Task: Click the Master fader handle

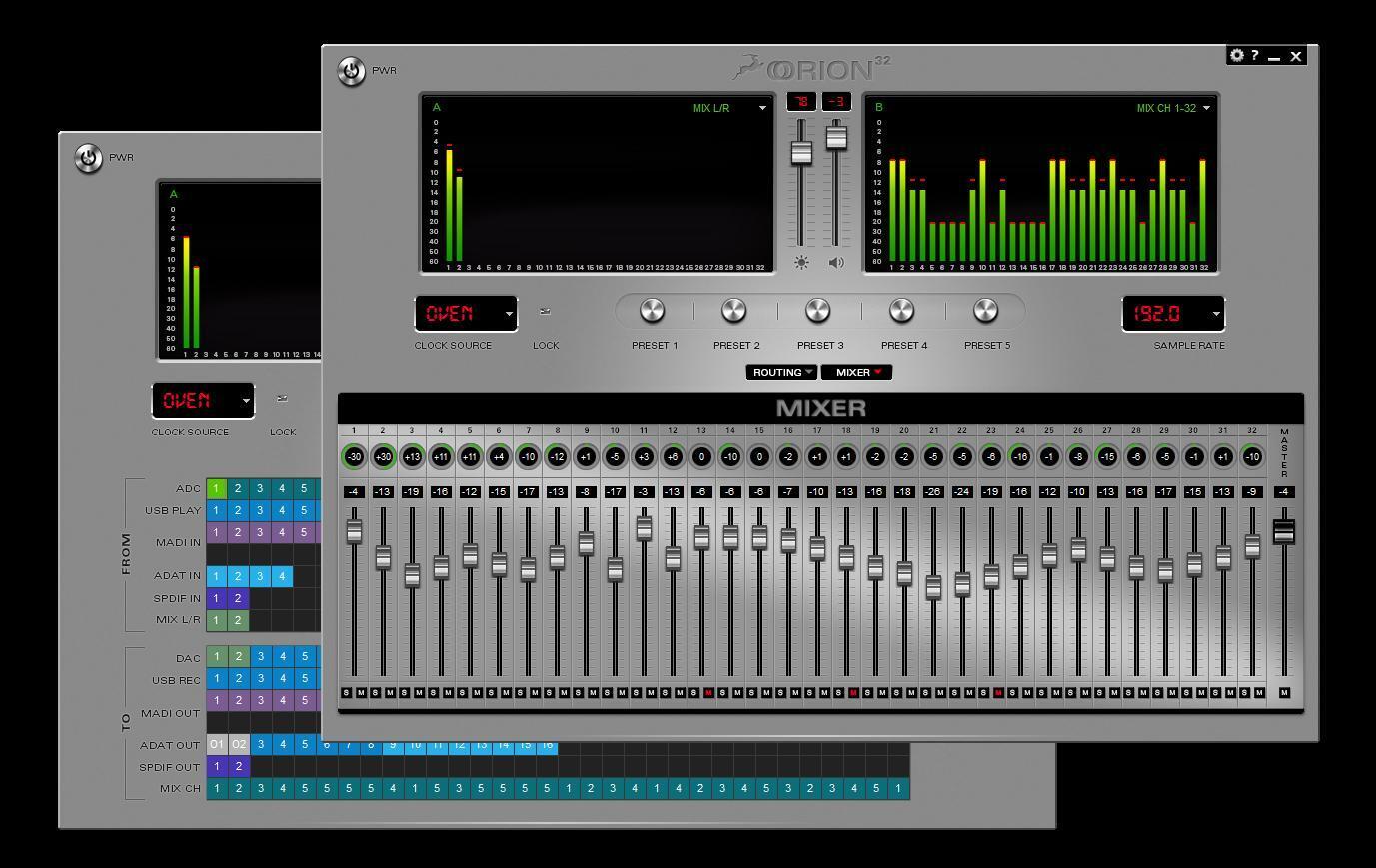Action: point(1284,532)
